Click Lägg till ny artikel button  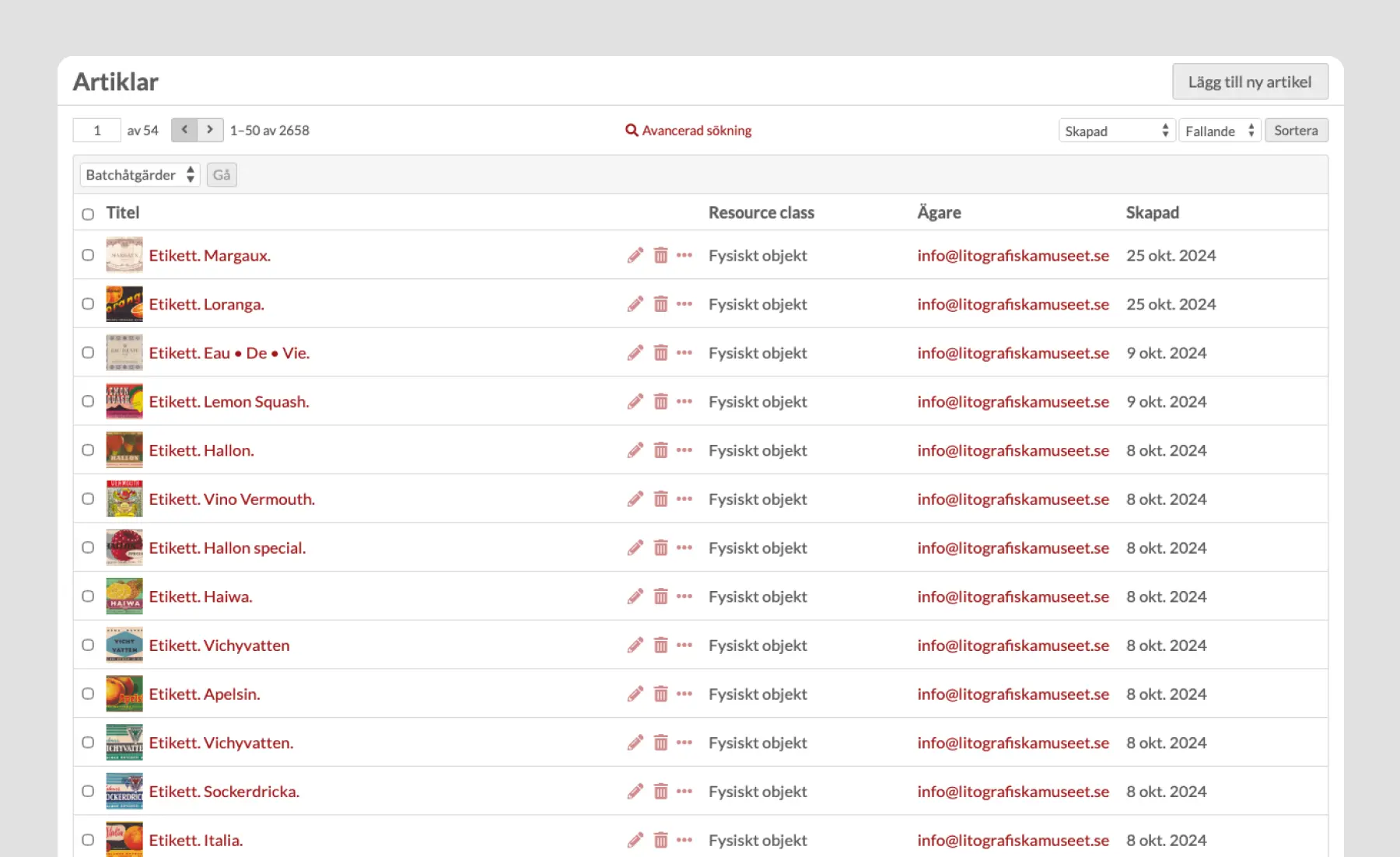(1249, 82)
